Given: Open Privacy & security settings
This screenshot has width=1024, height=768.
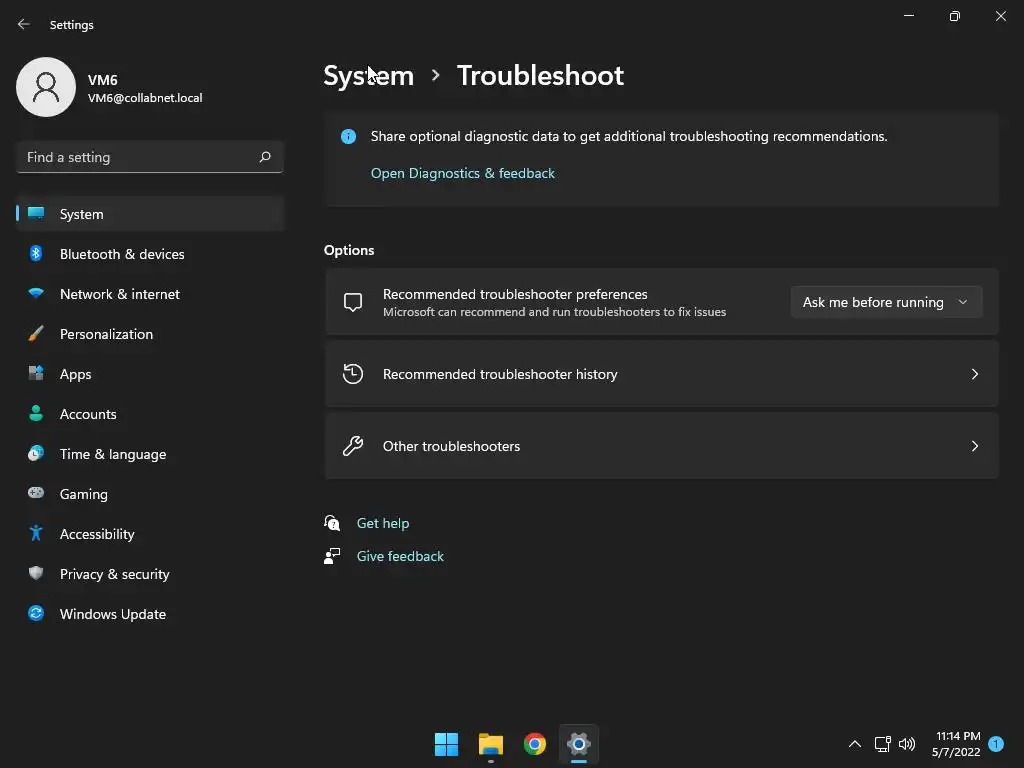Looking at the screenshot, I should pyautogui.click(x=150, y=573).
